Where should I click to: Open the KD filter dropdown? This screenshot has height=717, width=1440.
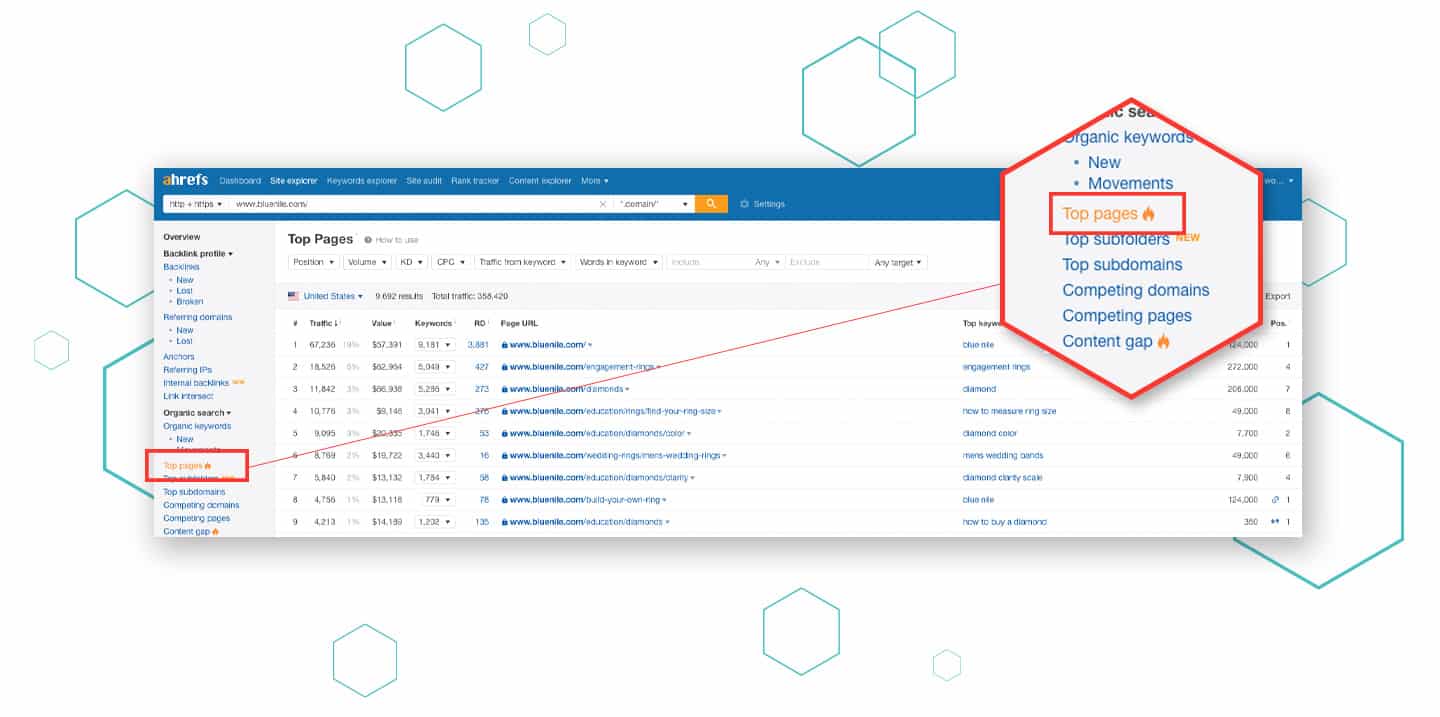[x=411, y=262]
